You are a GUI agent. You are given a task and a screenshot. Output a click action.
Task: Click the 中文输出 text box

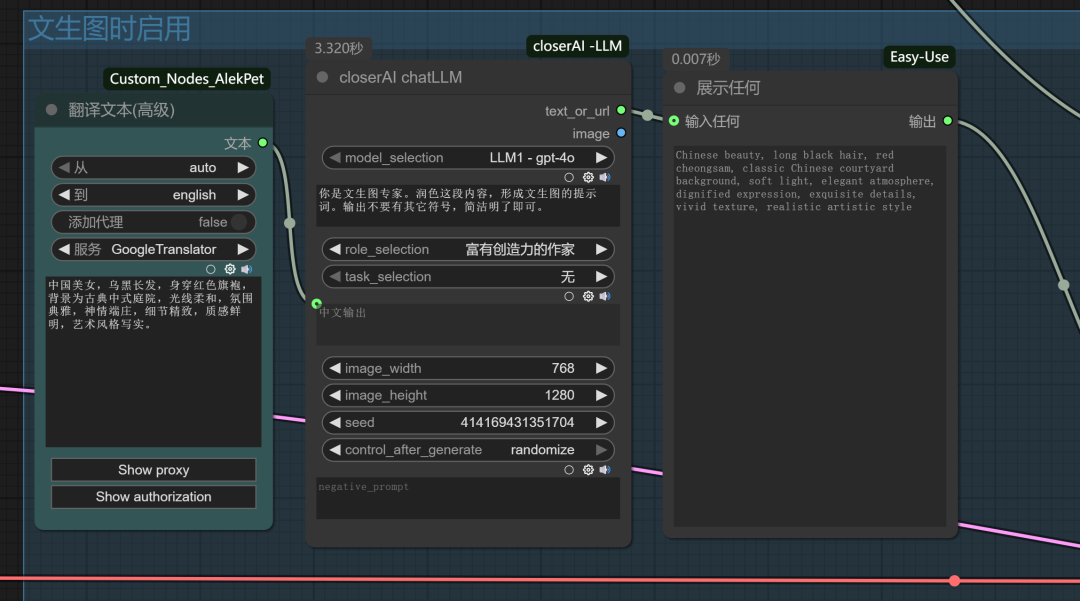pyautogui.click(x=468, y=325)
